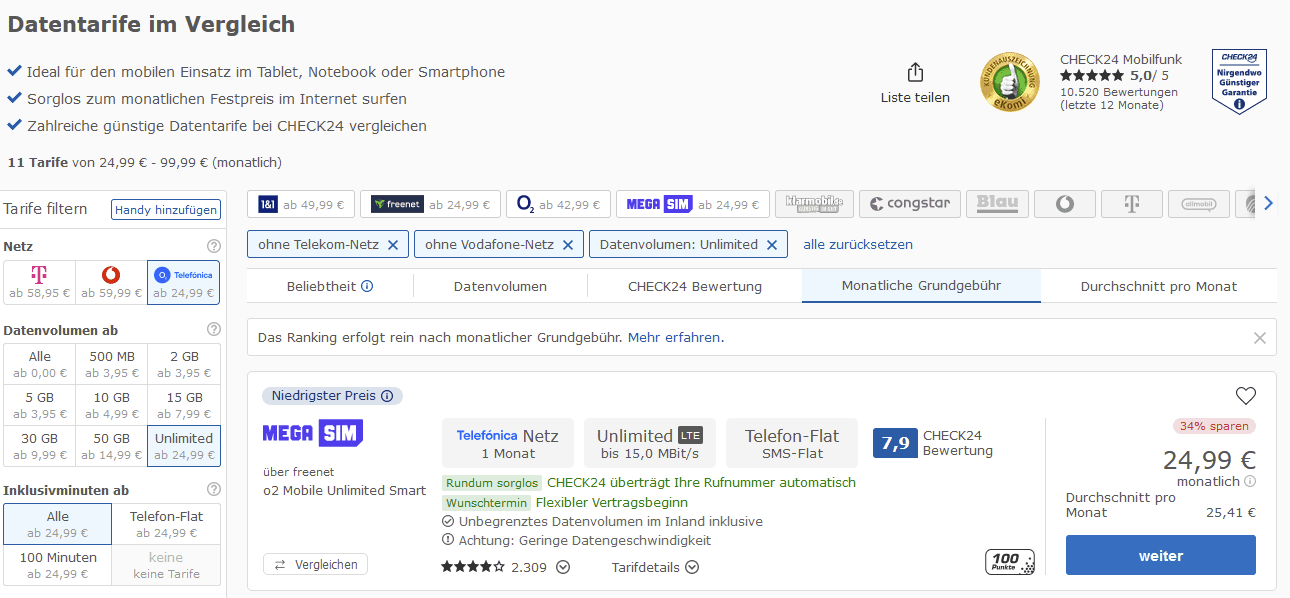Screen dimensions: 1290x598
Task: Select data volume 30 GB
Action: [x=39, y=446]
